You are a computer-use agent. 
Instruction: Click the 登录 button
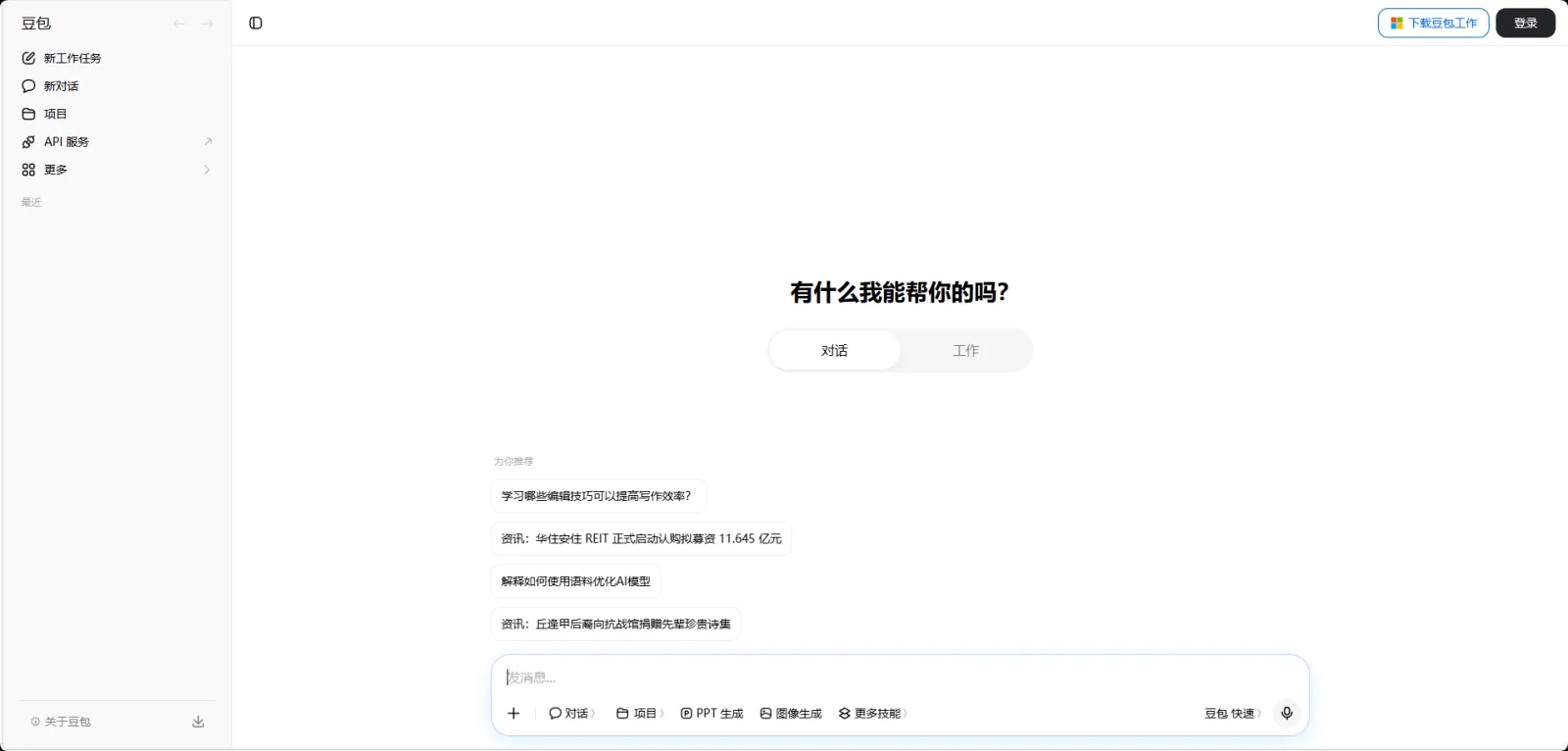(x=1525, y=23)
